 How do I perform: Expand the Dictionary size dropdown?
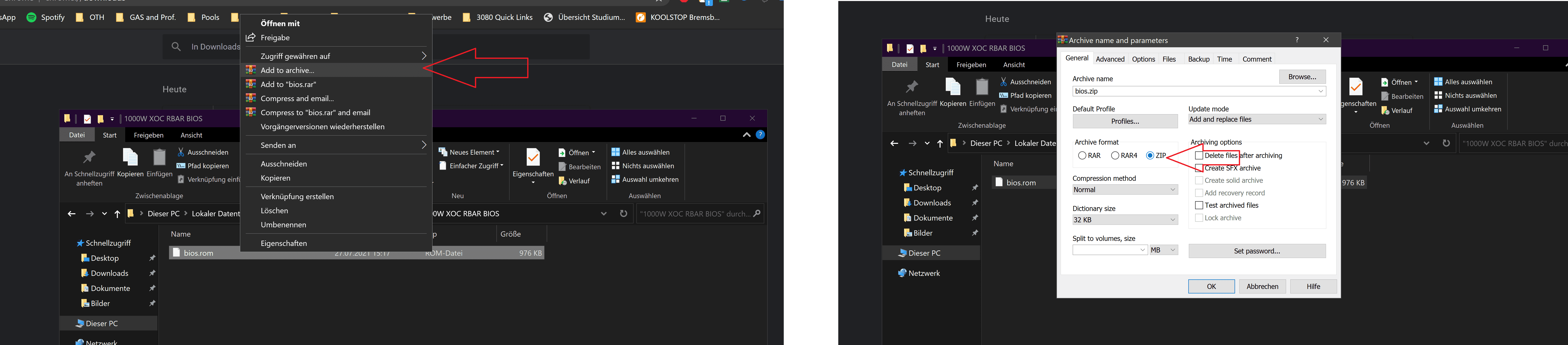pyautogui.click(x=1125, y=220)
